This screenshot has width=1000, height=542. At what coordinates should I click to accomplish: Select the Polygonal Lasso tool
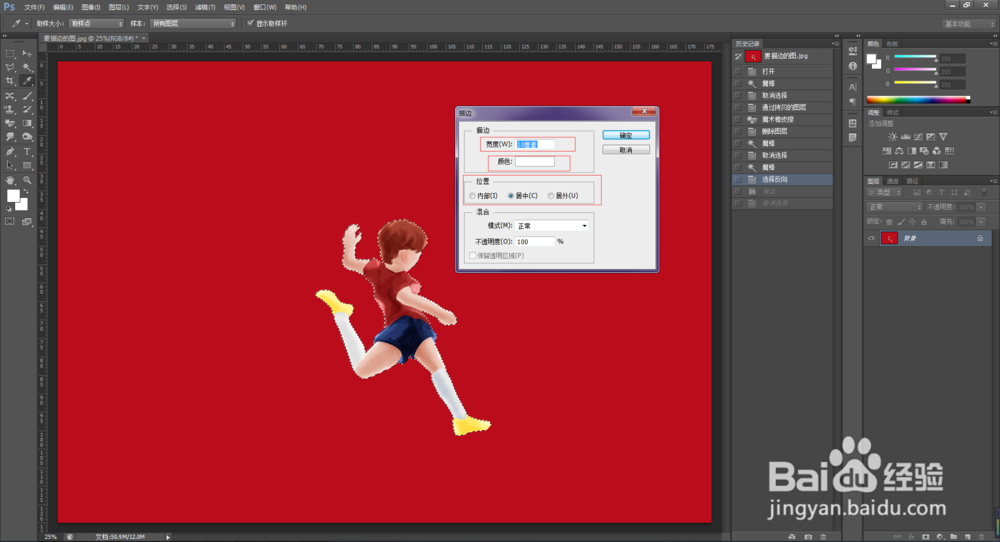click(x=10, y=68)
